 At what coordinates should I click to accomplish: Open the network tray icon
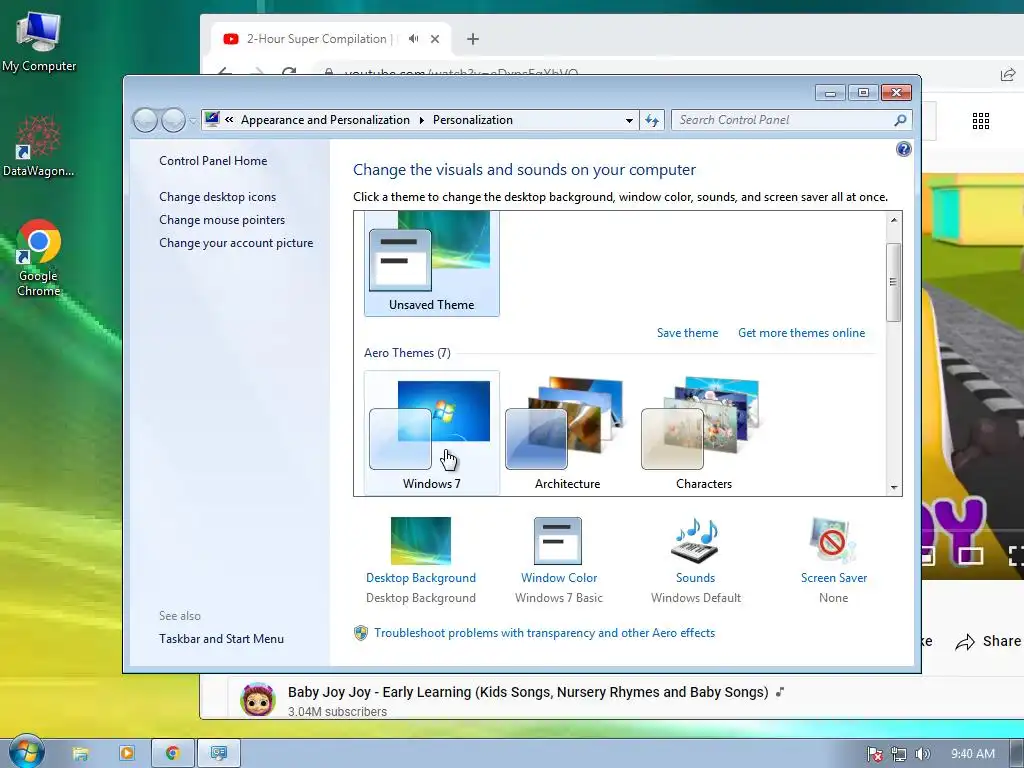pos(899,754)
